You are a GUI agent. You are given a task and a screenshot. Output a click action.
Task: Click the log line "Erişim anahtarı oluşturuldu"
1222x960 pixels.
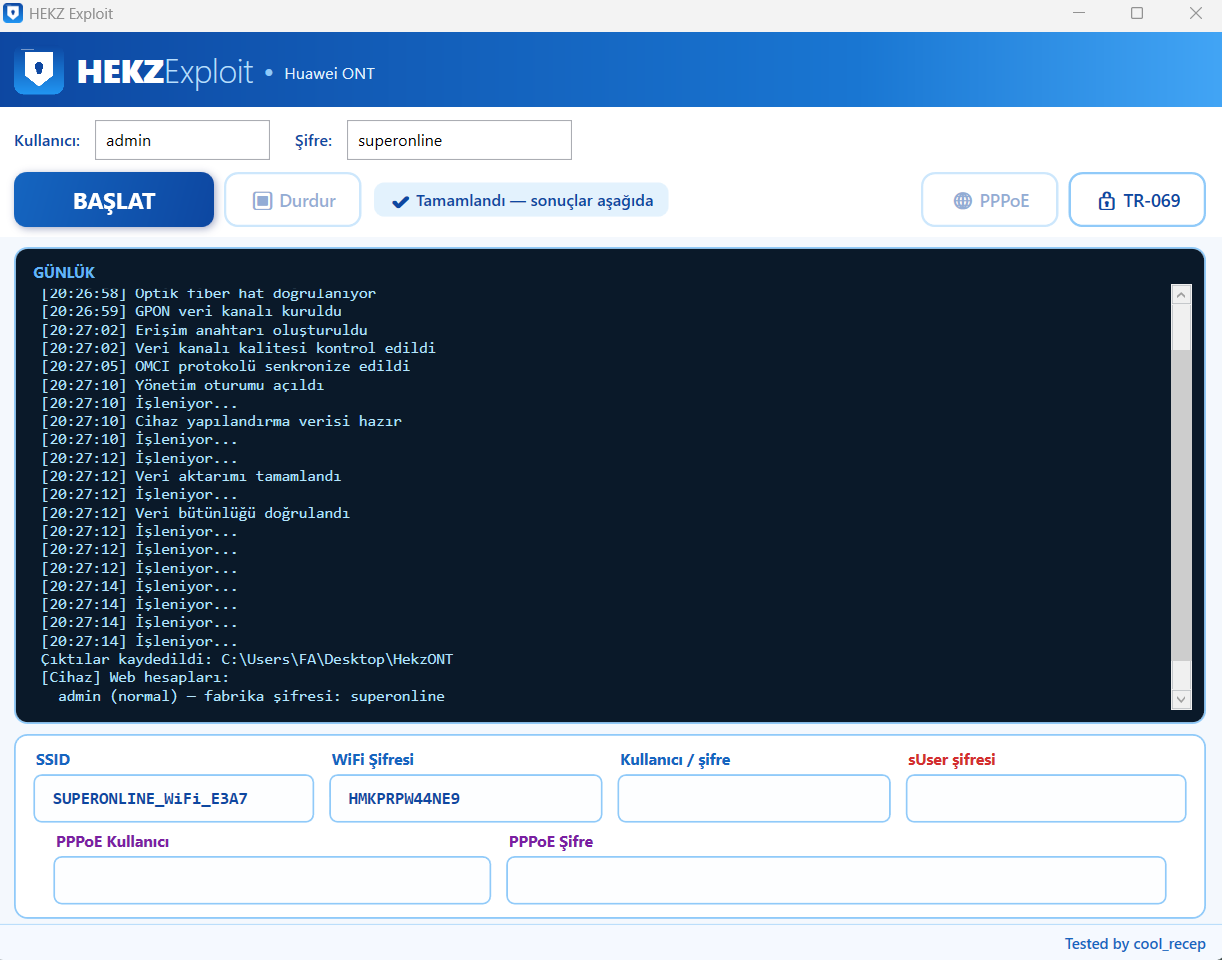pyautogui.click(x=204, y=330)
